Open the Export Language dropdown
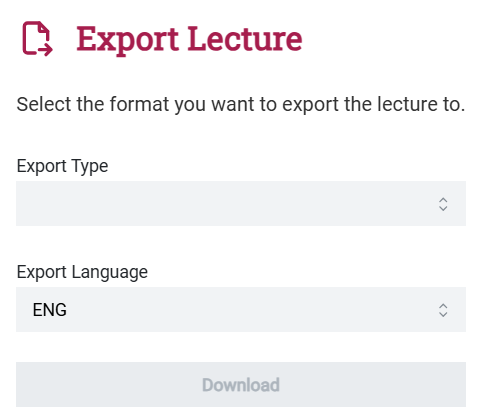The image size is (485, 420). click(241, 310)
